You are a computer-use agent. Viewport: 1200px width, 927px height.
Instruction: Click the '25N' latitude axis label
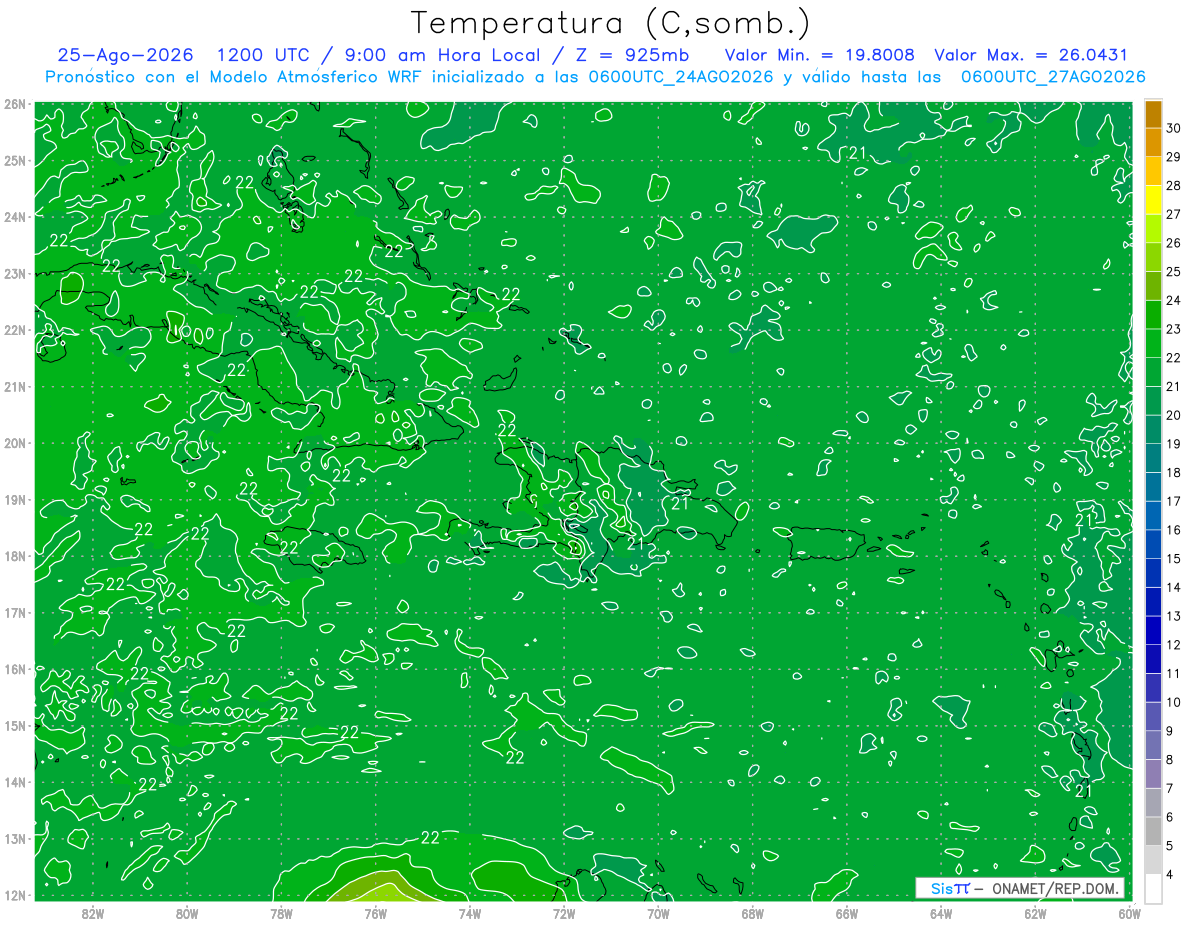pyautogui.click(x=15, y=160)
